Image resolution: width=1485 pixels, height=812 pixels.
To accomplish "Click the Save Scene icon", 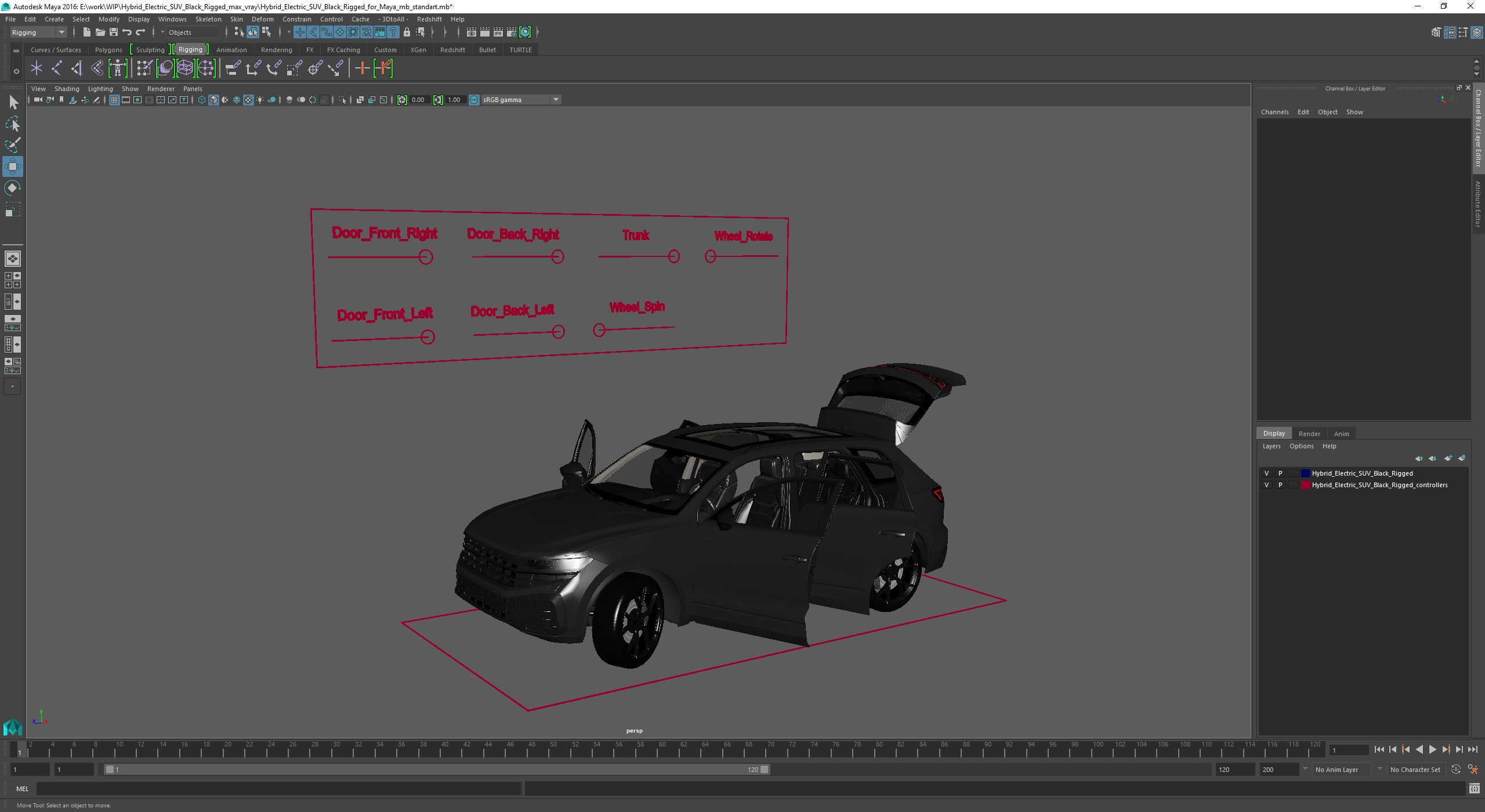I will point(113,32).
